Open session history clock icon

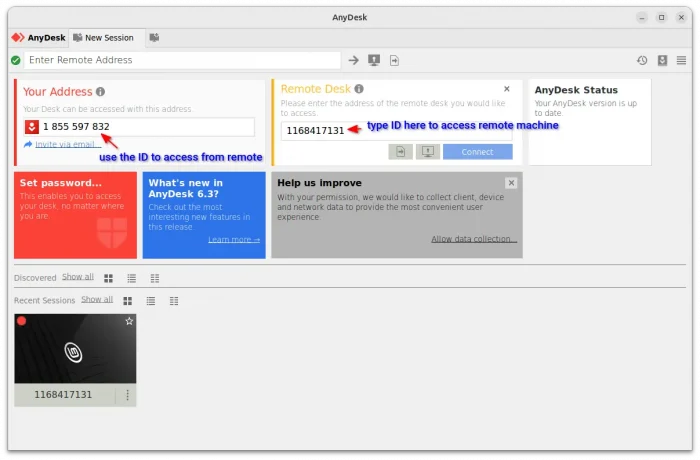[x=642, y=60]
